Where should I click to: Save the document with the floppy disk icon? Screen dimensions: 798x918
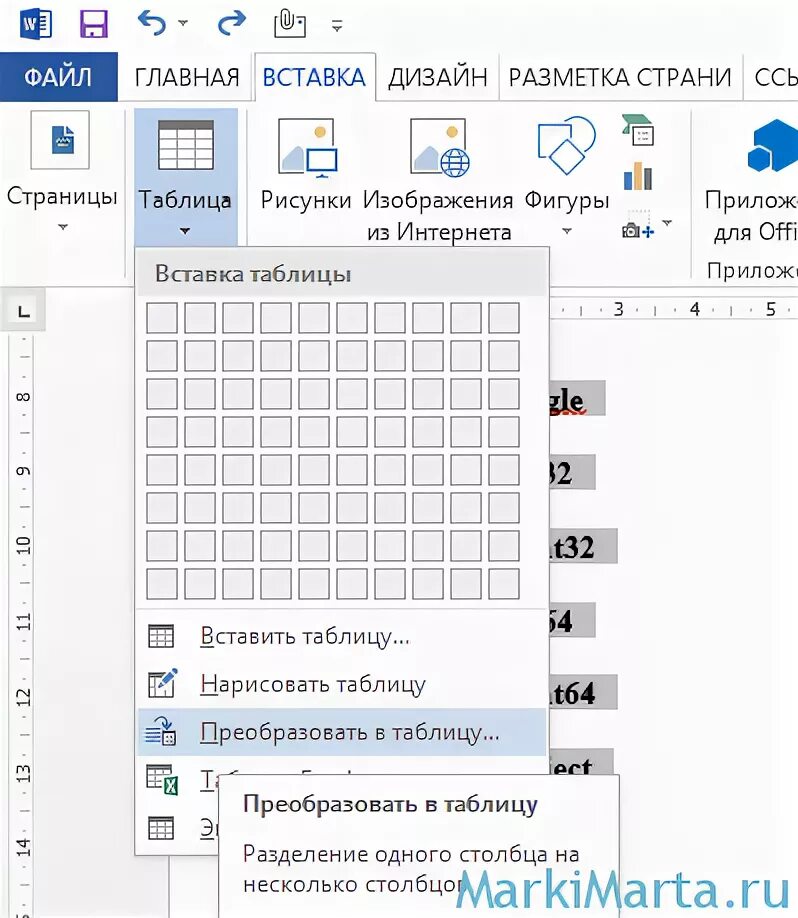coord(94,25)
